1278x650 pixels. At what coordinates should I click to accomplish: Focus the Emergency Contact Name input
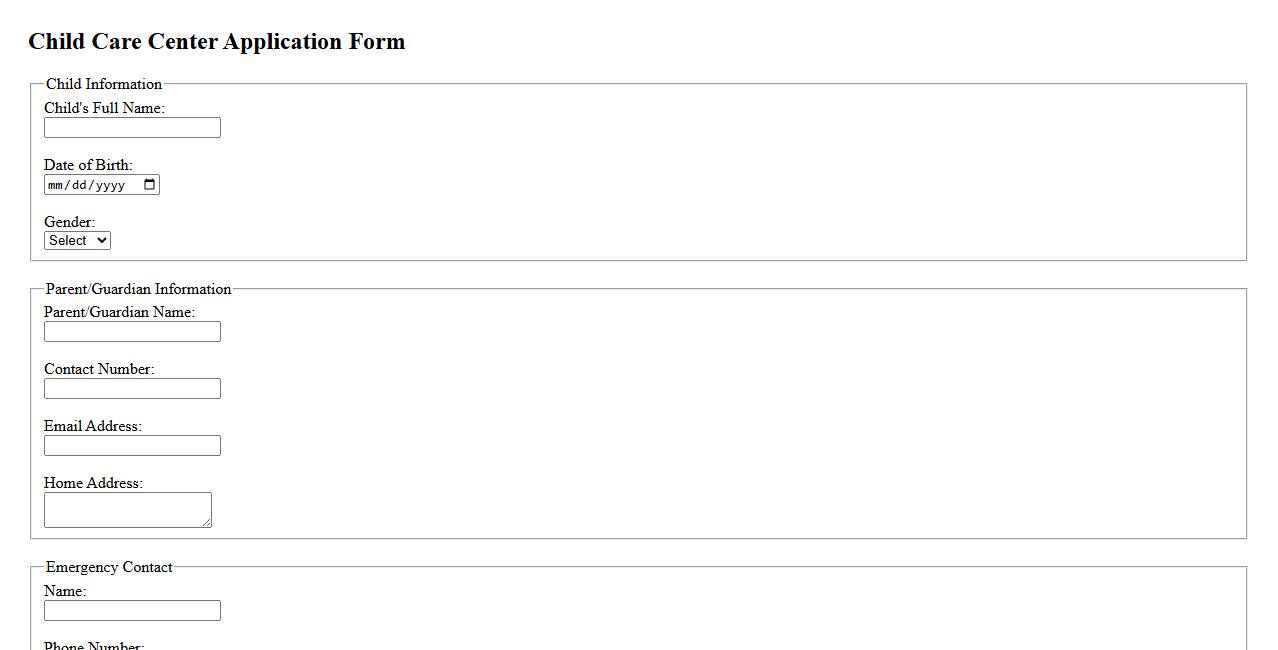pos(132,611)
